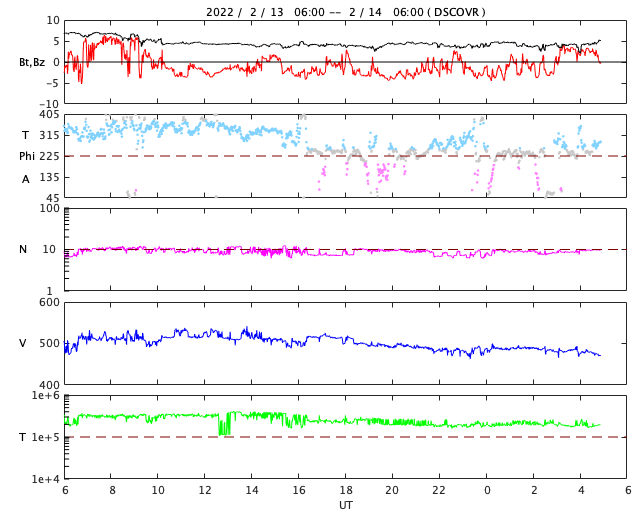
Task: Click the plot title date range text
Action: click(346, 12)
